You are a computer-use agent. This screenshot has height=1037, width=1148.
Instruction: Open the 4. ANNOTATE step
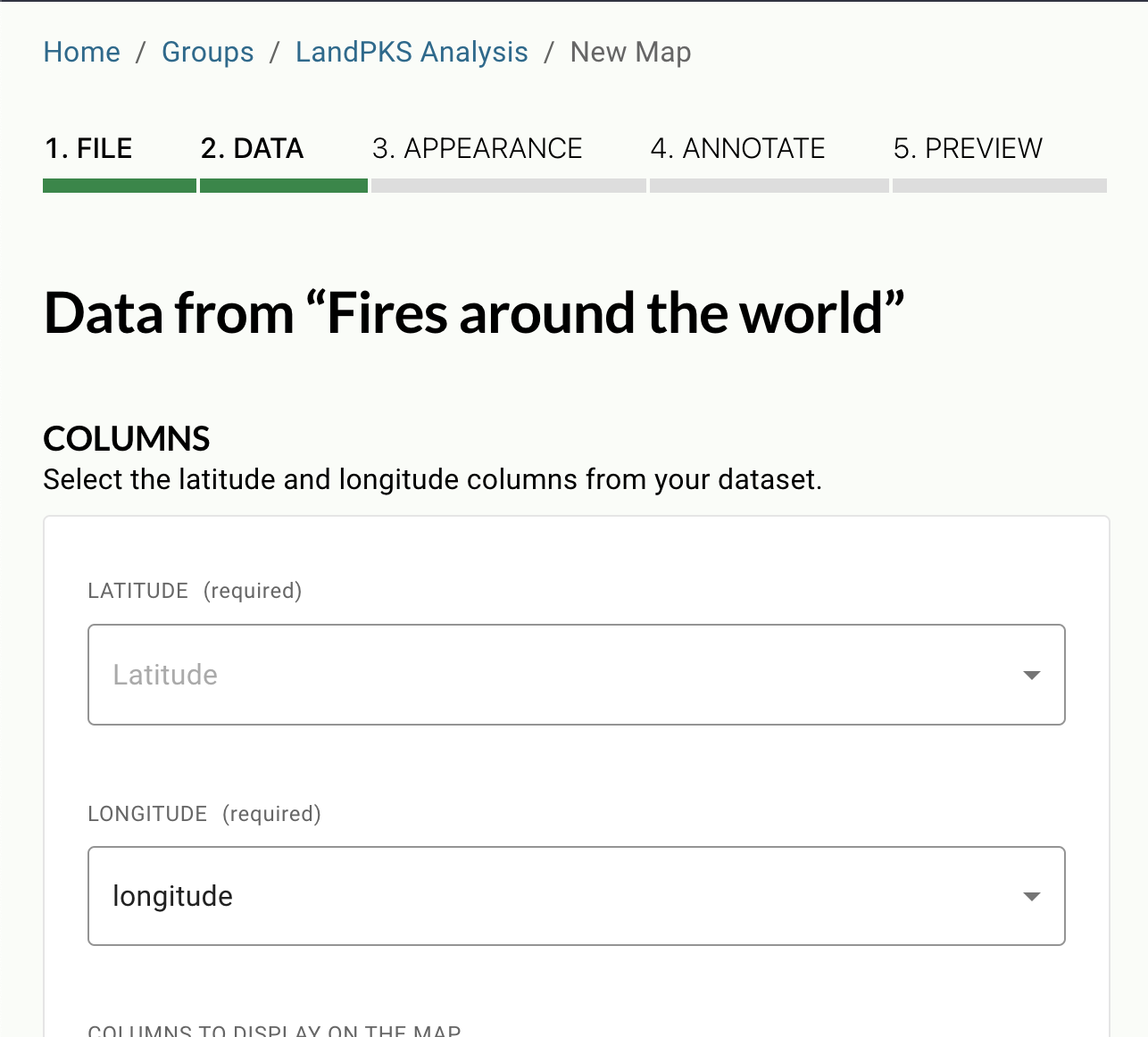coord(737,148)
